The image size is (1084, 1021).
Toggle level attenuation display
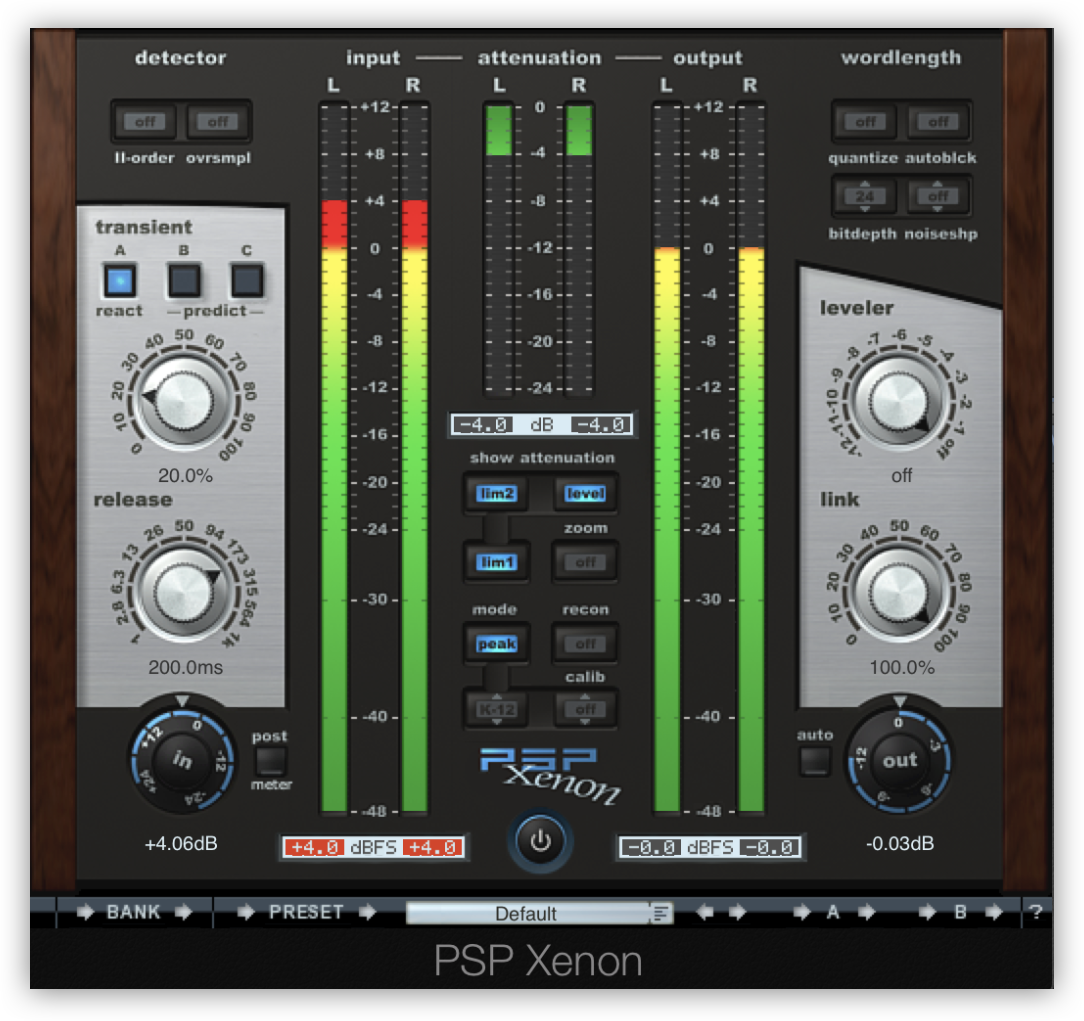585,493
